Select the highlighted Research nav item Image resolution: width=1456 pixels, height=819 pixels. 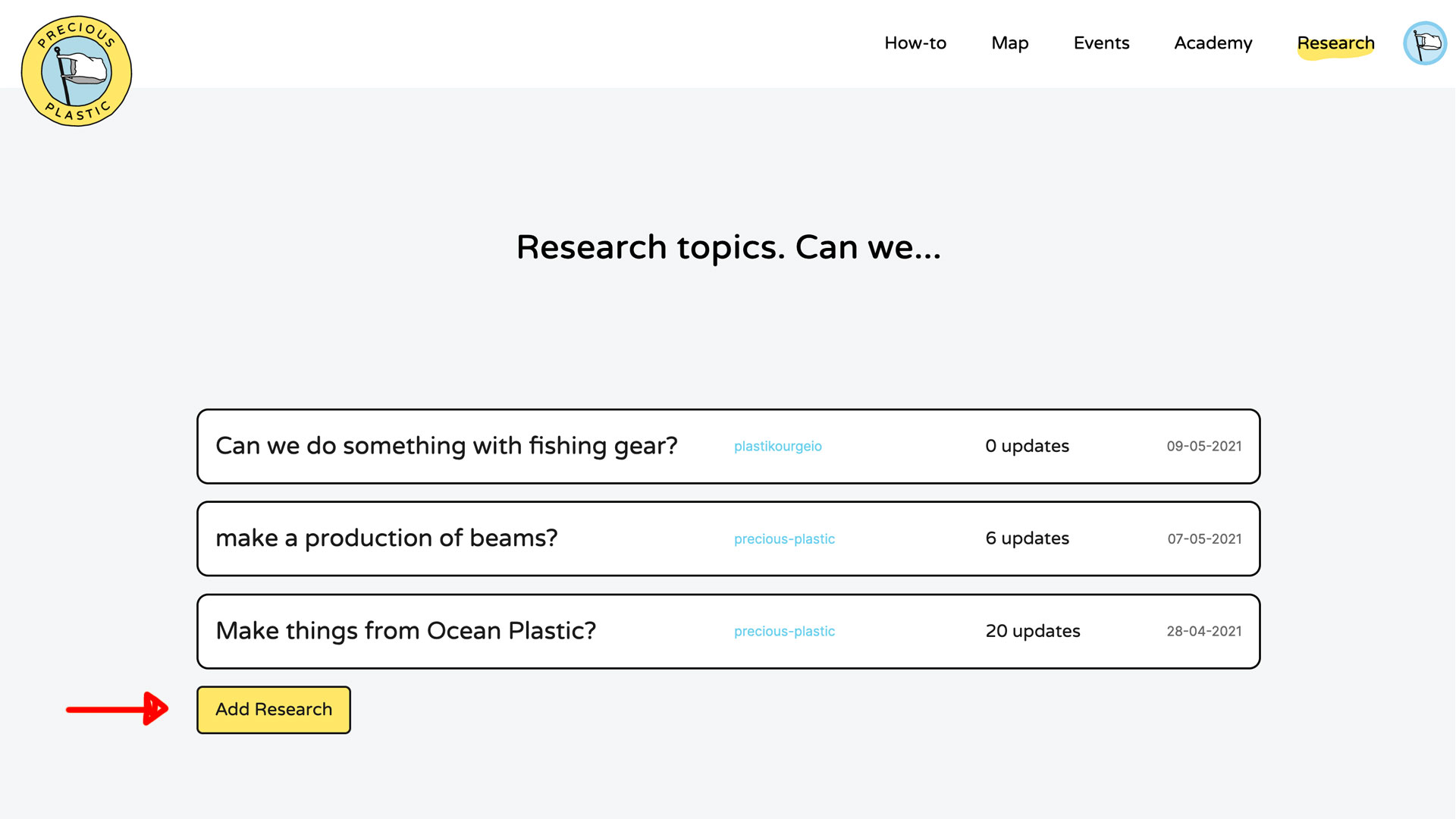point(1335,43)
